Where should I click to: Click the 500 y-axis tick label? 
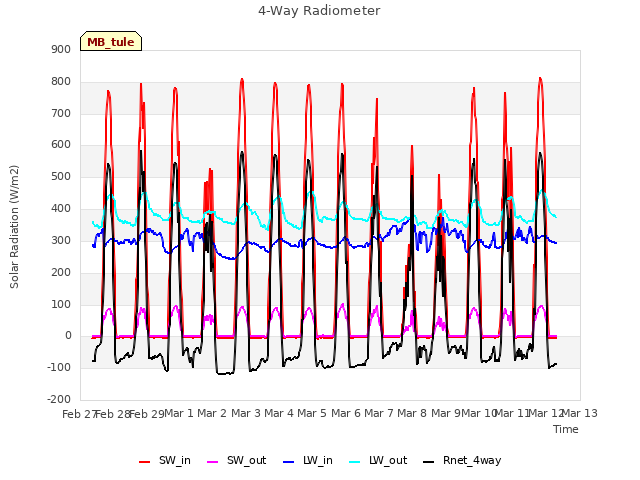coord(61,177)
